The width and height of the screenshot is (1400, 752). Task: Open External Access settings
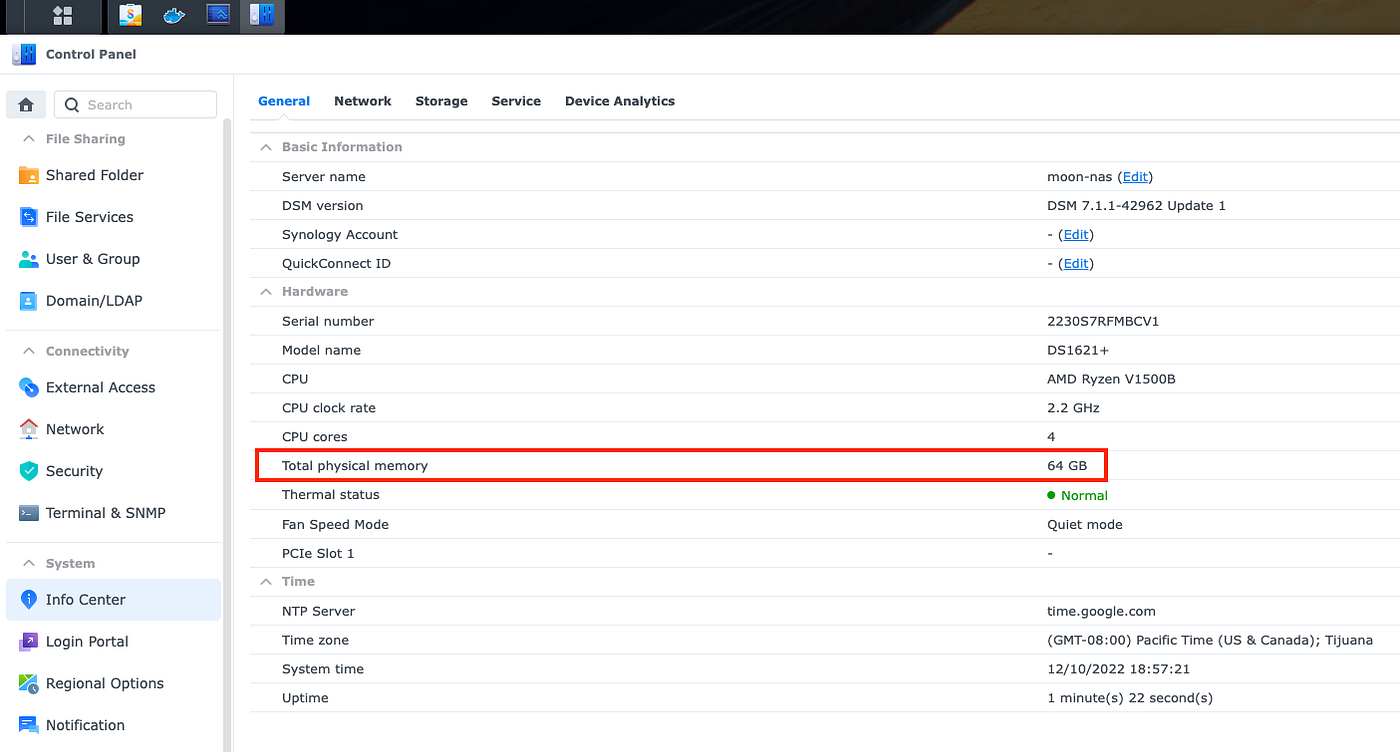point(113,387)
